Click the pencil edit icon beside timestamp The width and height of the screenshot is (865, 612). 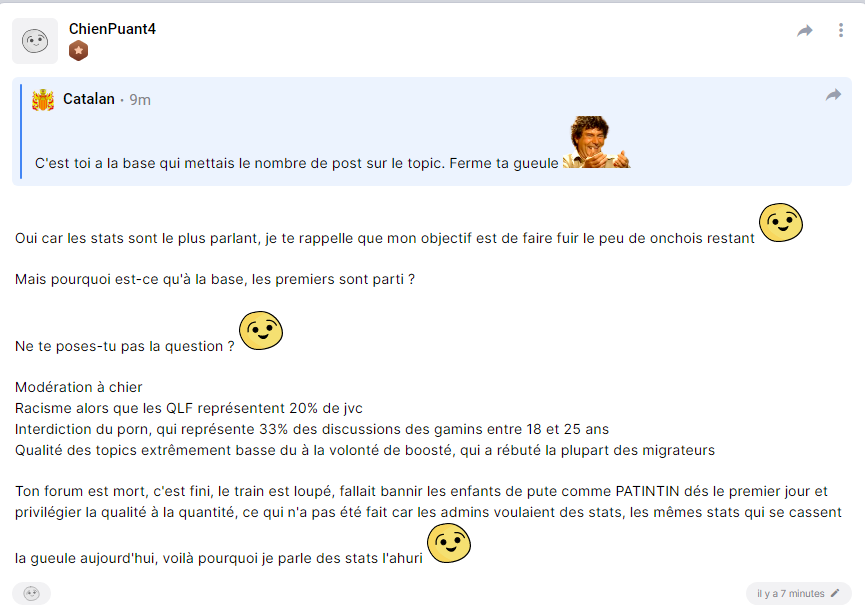click(835, 593)
